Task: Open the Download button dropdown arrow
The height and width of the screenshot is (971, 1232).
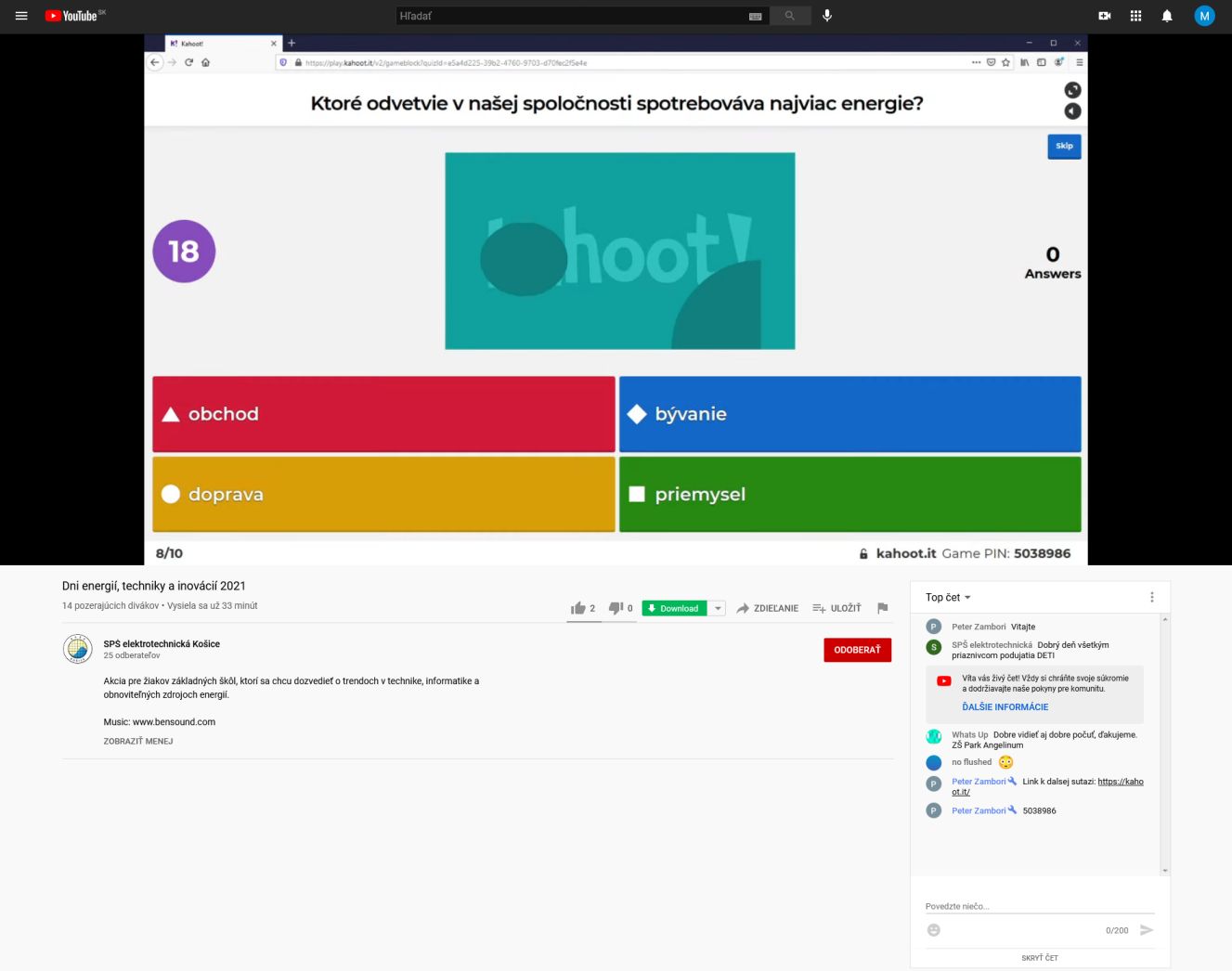Action: tap(718, 608)
